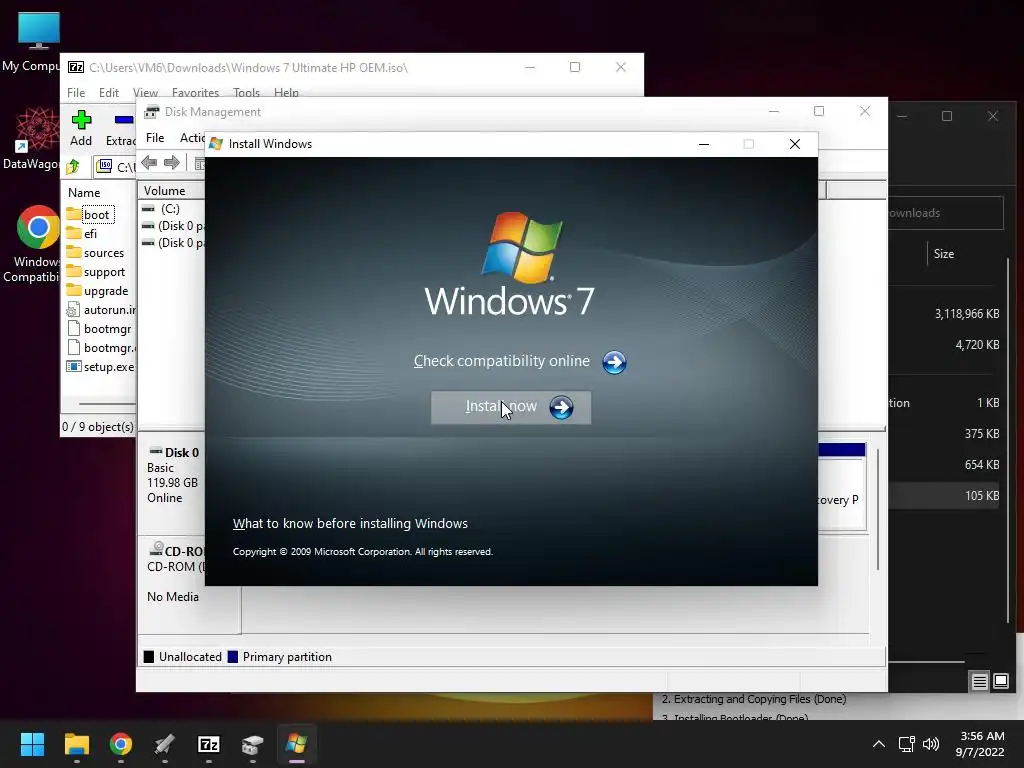Minimize the Install Windows dialog
This screenshot has width=1024, height=768.
(703, 144)
